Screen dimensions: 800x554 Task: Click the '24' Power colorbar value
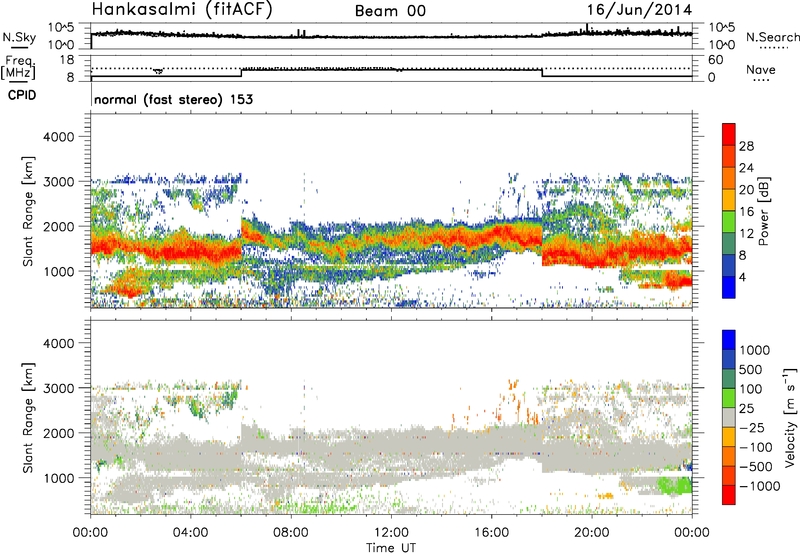tap(746, 168)
